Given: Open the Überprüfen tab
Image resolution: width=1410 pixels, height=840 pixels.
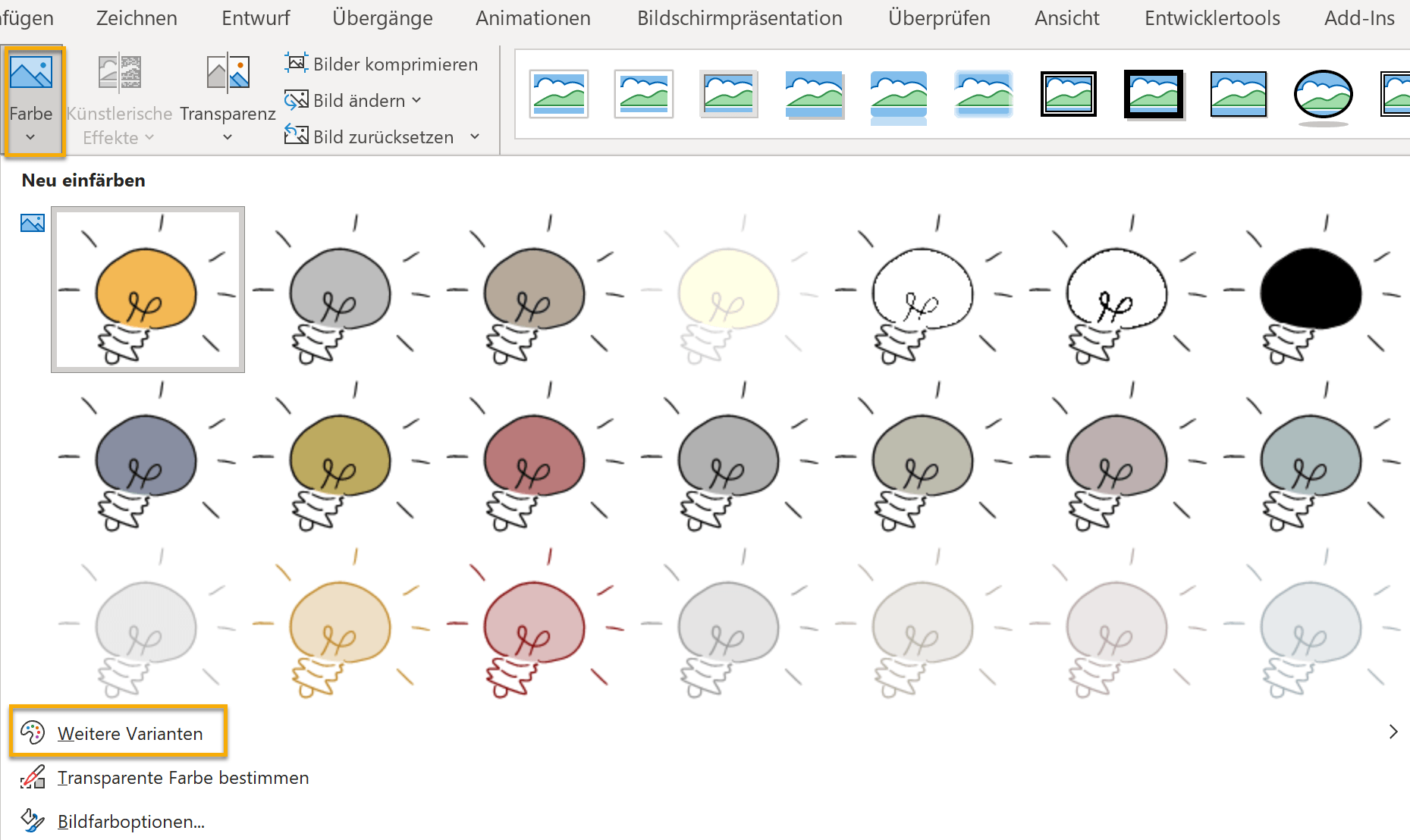Looking at the screenshot, I should click(939, 18).
